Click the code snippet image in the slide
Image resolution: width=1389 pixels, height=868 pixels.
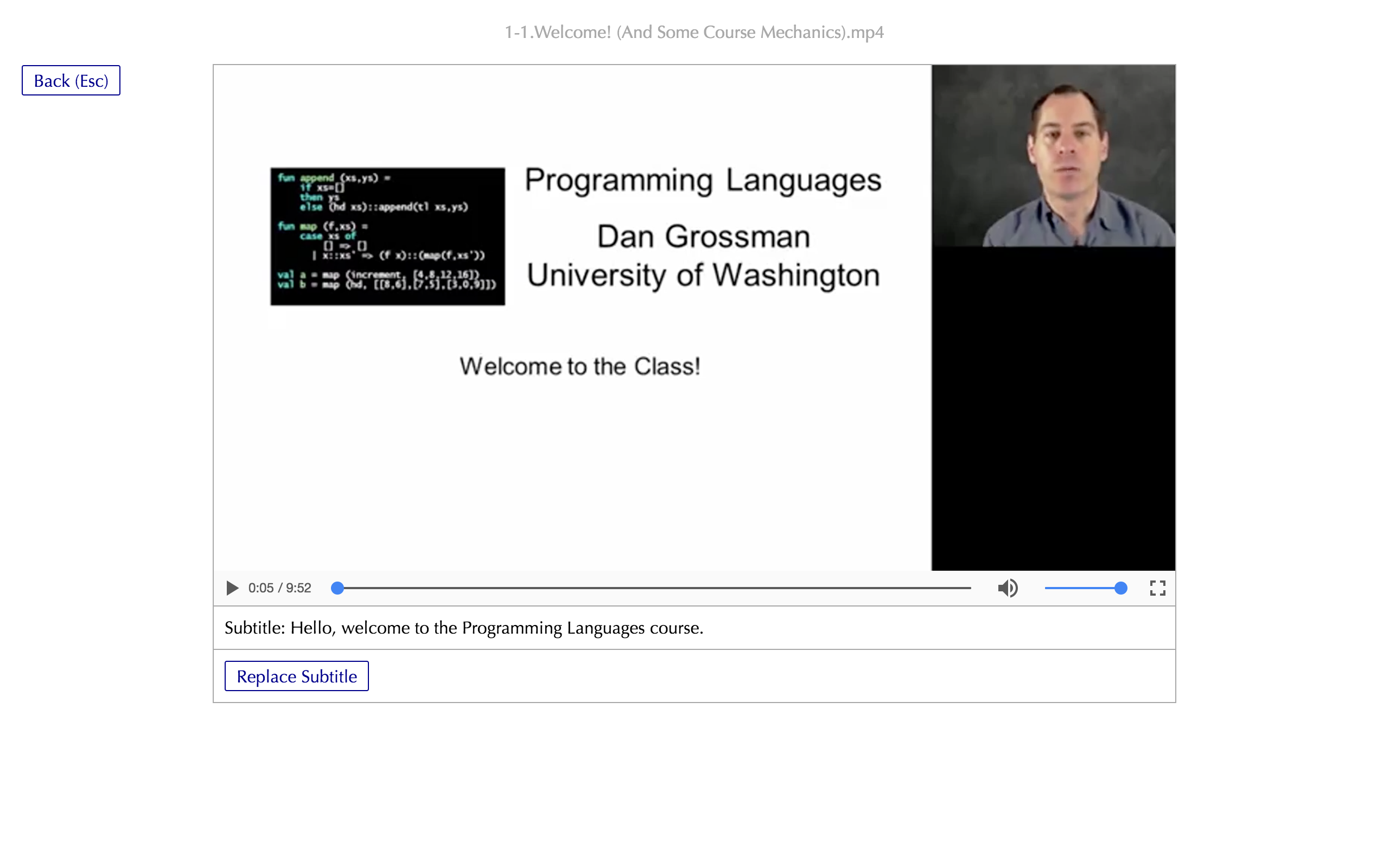tap(387, 236)
